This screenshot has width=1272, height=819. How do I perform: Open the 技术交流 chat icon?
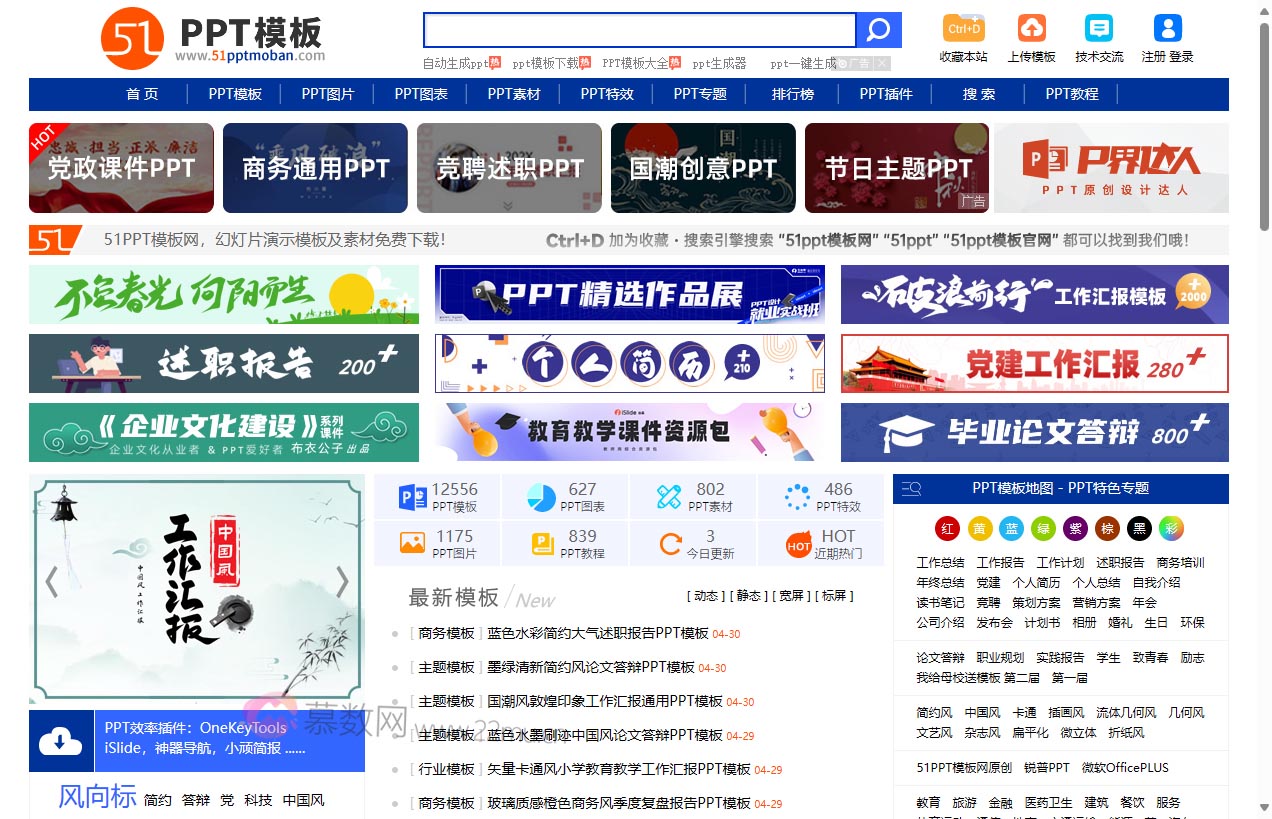click(1099, 26)
